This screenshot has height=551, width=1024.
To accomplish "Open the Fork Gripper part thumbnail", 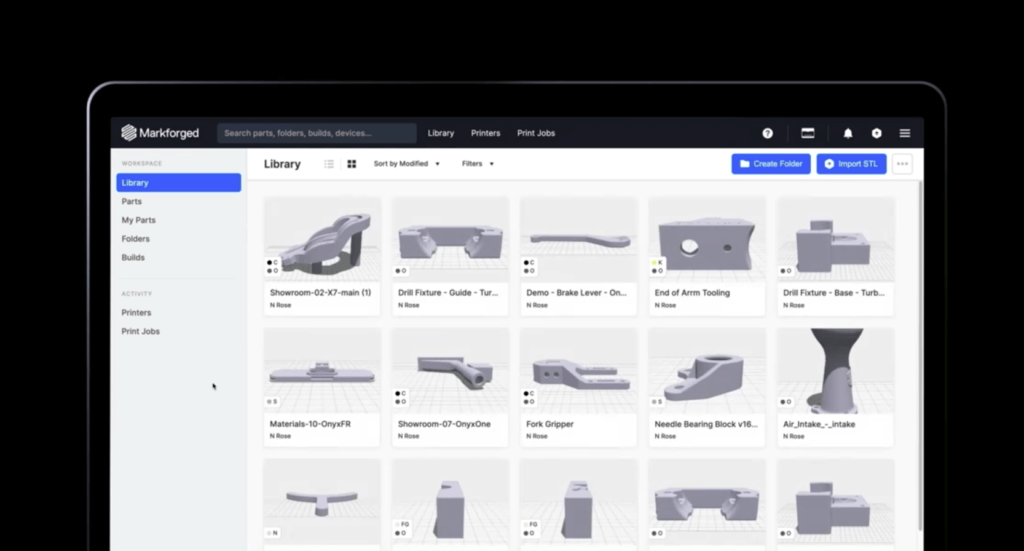I will pos(579,370).
